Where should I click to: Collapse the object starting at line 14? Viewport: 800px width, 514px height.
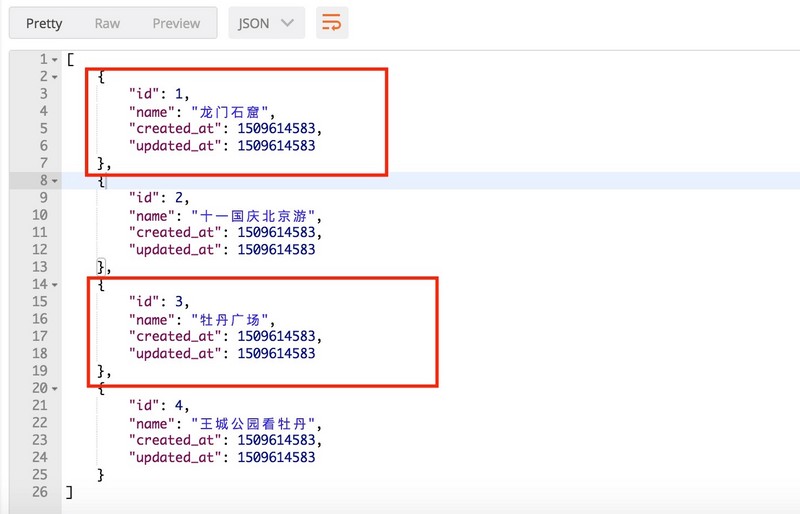[55, 285]
